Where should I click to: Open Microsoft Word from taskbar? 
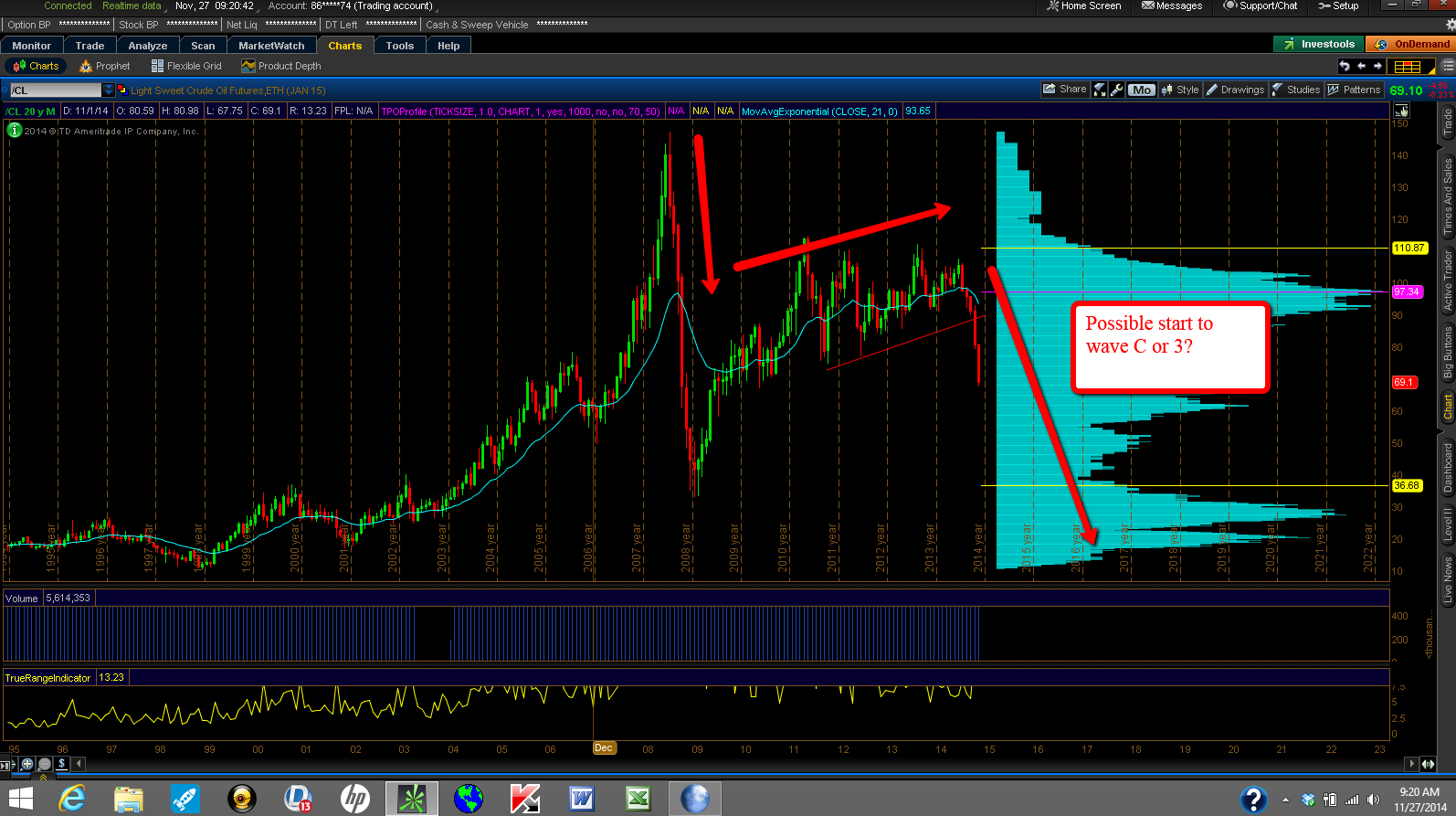[x=582, y=799]
